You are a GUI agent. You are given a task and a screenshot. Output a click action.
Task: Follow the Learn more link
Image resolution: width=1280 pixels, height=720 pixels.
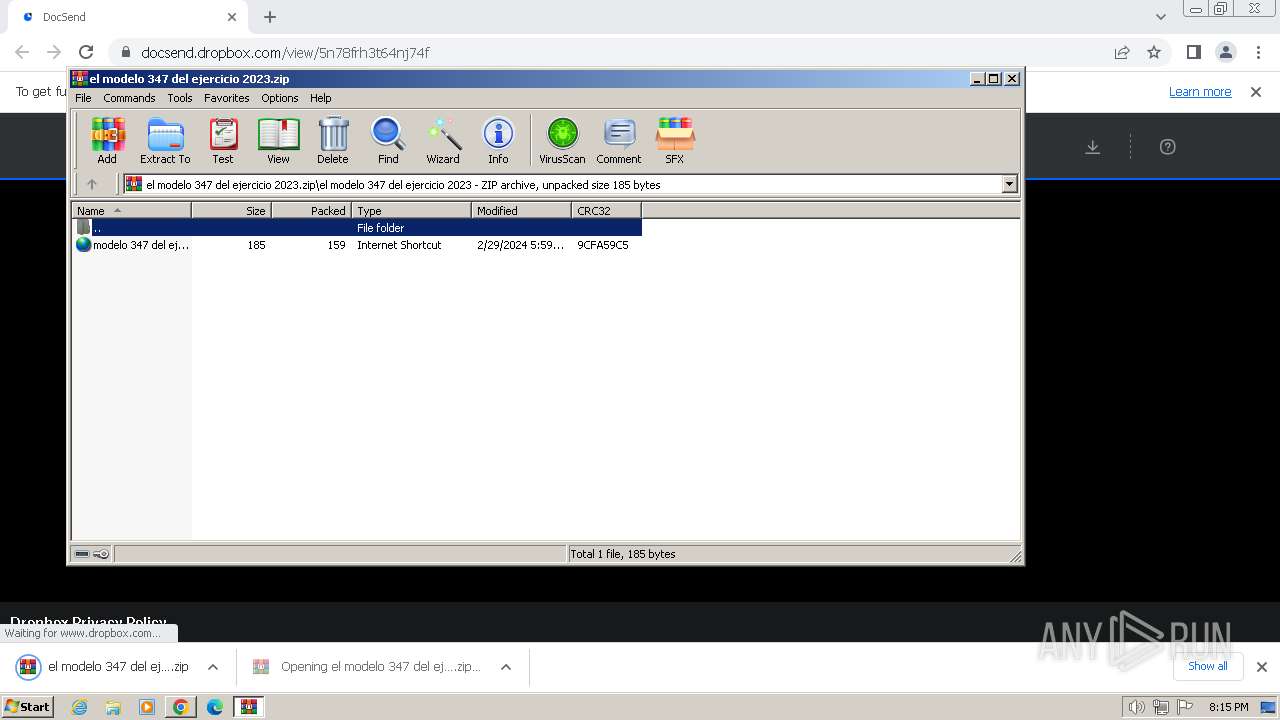tap(1200, 91)
